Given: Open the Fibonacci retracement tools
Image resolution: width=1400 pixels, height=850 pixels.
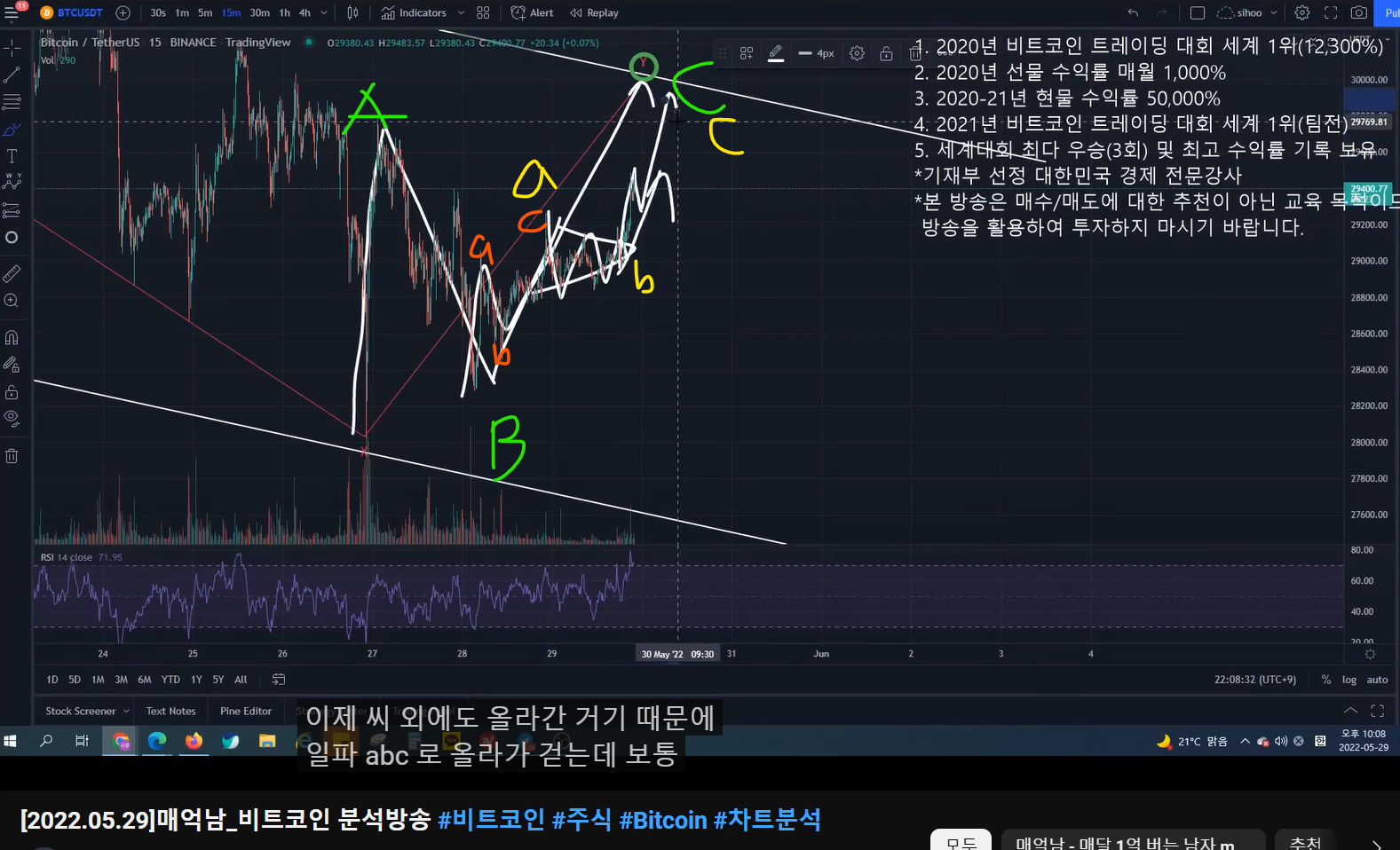Looking at the screenshot, I should tap(12, 102).
